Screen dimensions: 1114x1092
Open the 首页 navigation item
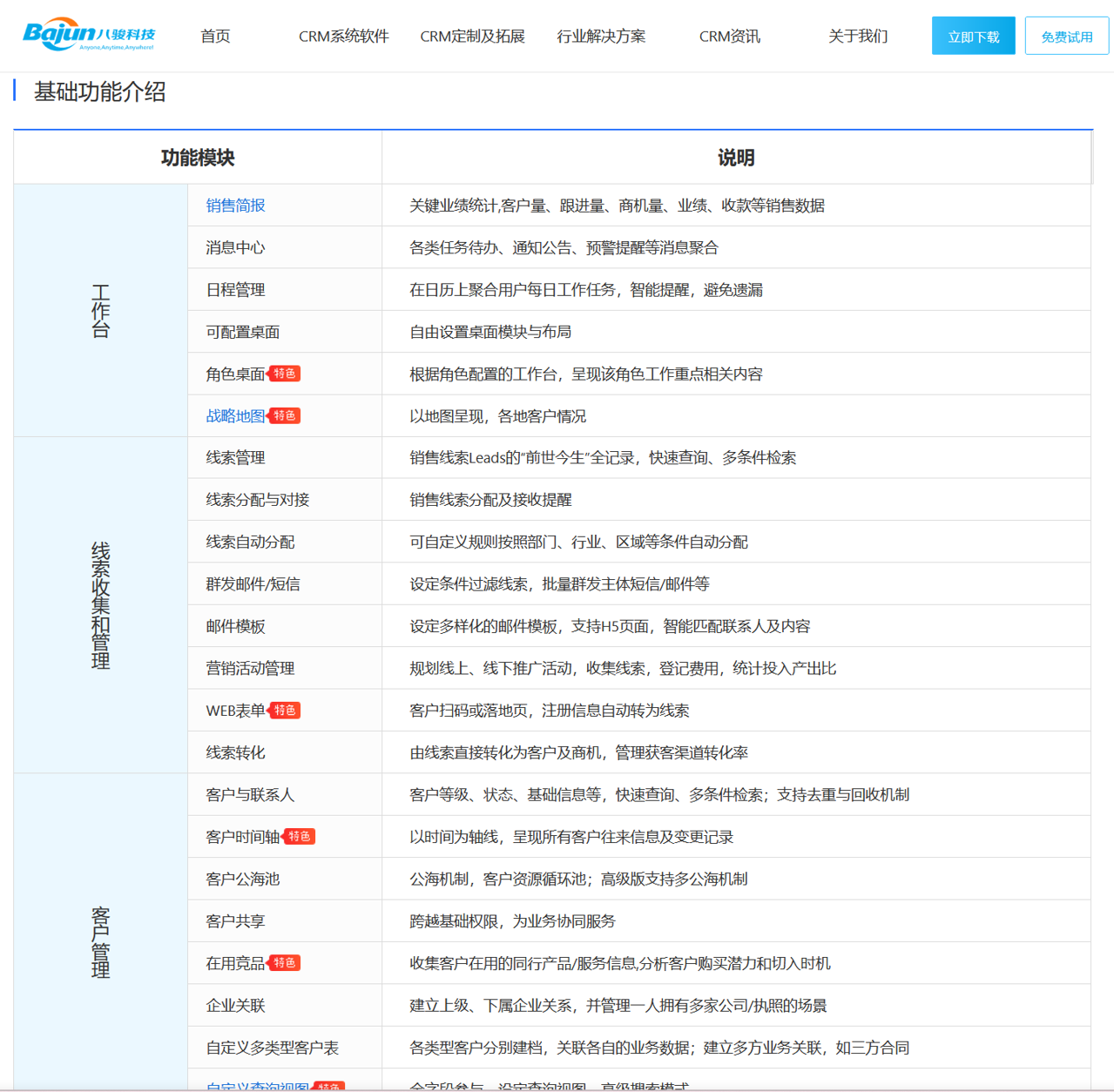point(215,37)
